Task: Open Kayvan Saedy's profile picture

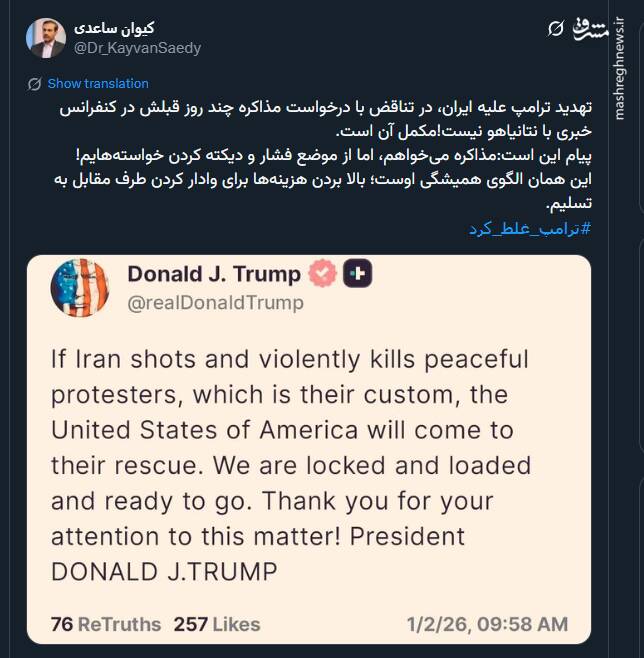Action: tap(45, 37)
